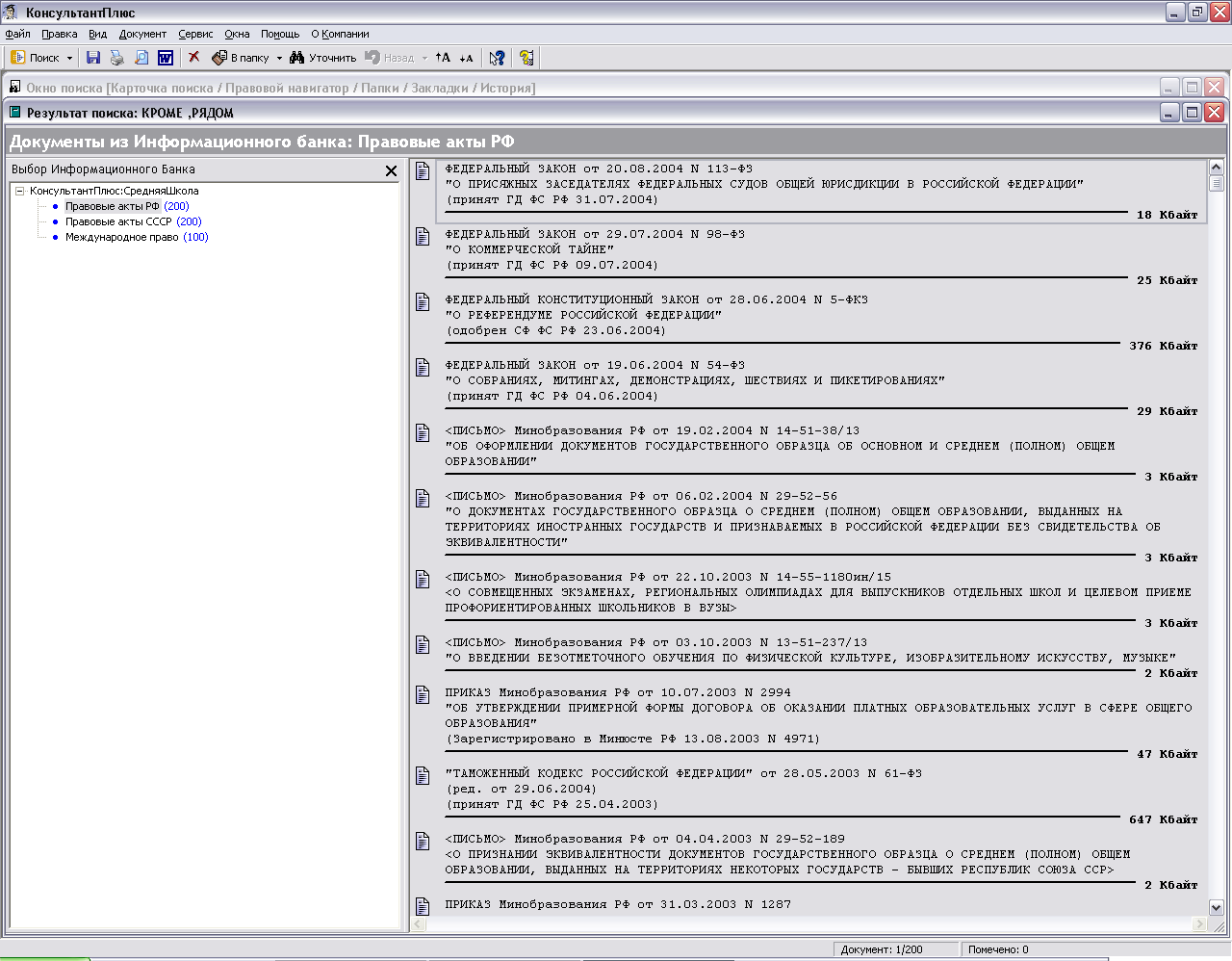Click document icon for law N 113-ФЗ
The image size is (1232, 961).
pos(423,171)
